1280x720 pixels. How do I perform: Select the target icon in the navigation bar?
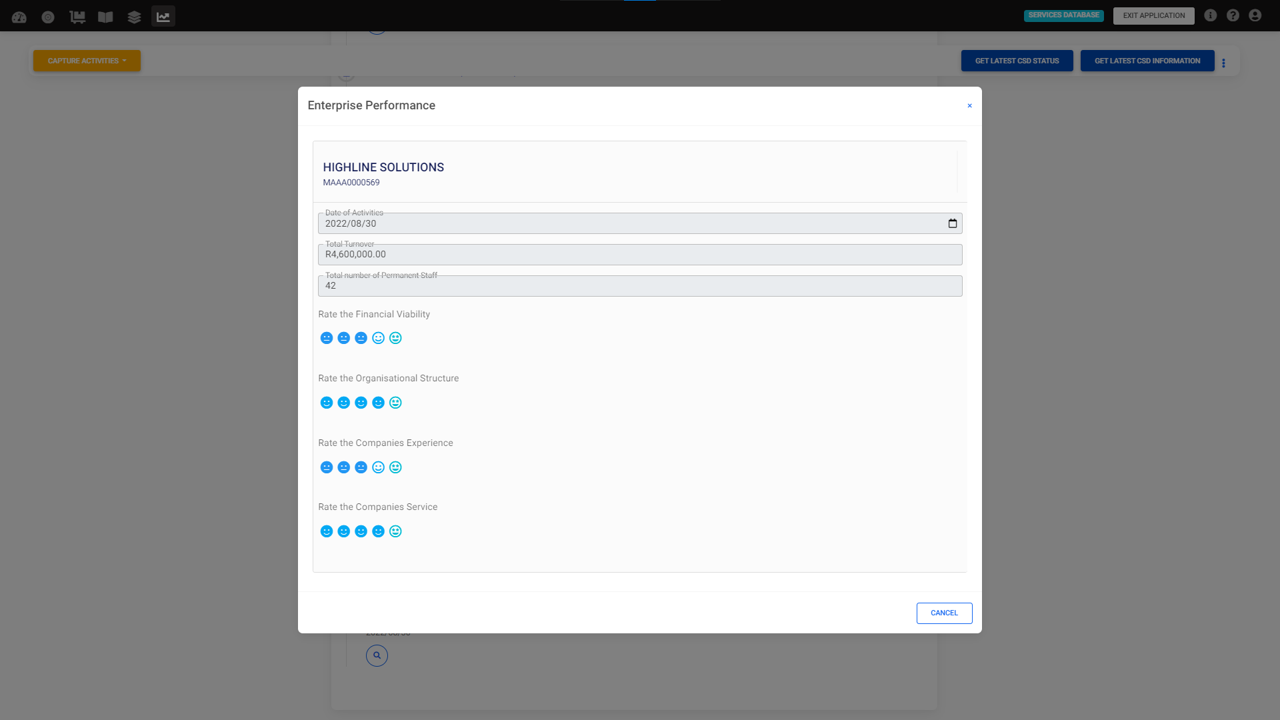46,15
